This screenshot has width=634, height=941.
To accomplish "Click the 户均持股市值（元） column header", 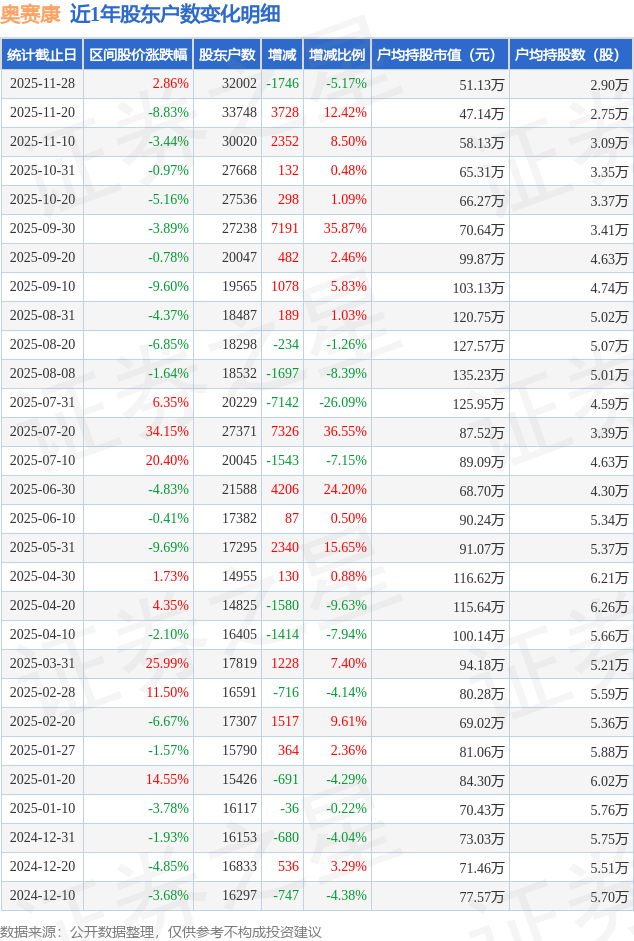I will [x=440, y=55].
